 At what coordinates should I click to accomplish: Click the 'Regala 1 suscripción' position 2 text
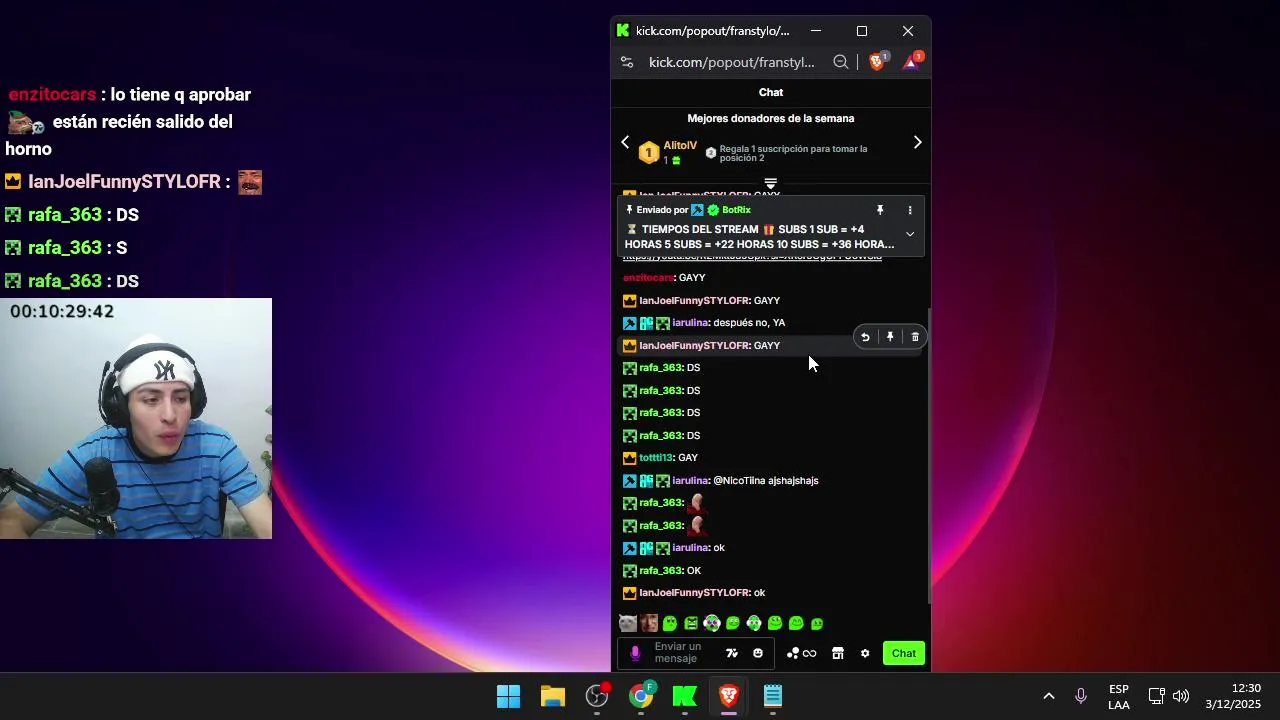793,153
